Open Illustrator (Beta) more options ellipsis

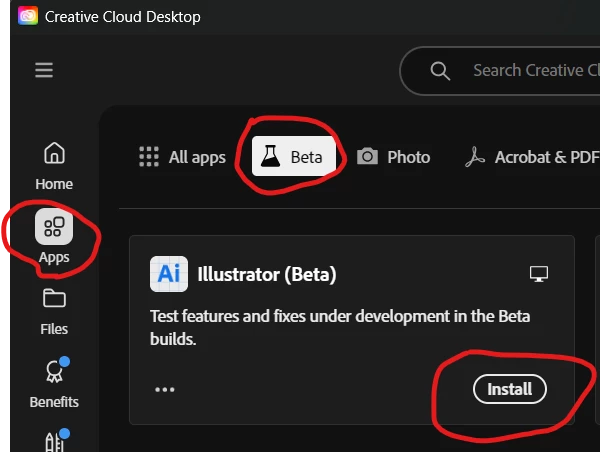click(x=165, y=390)
